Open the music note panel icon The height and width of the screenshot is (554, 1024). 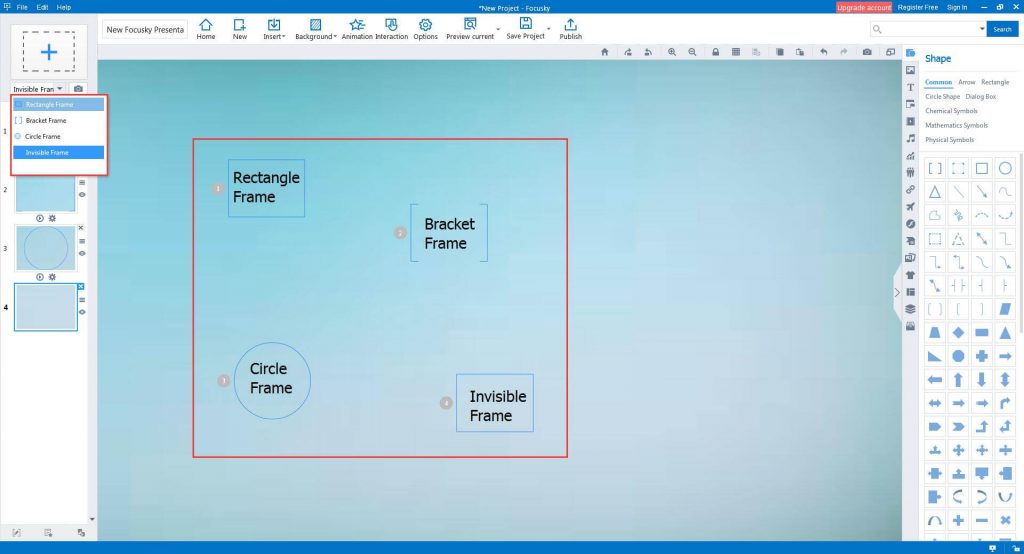tap(910, 137)
